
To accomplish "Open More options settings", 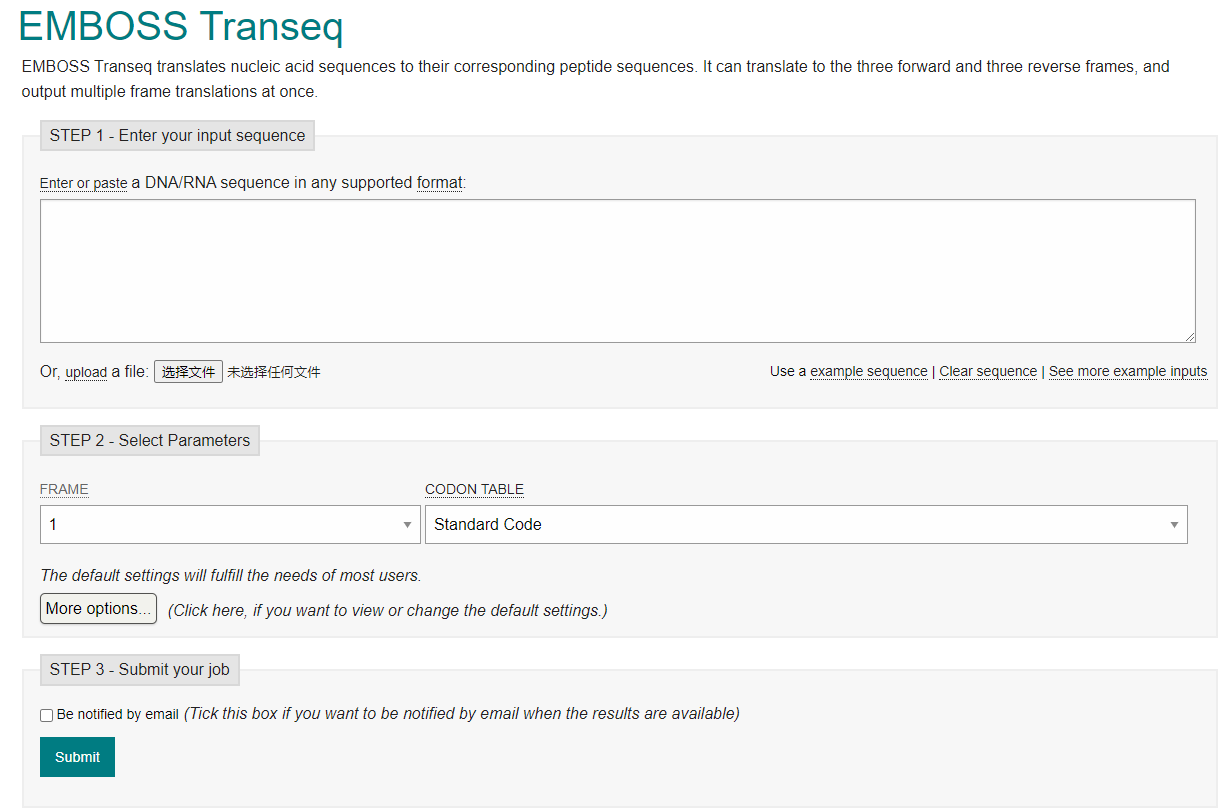I will (98, 608).
